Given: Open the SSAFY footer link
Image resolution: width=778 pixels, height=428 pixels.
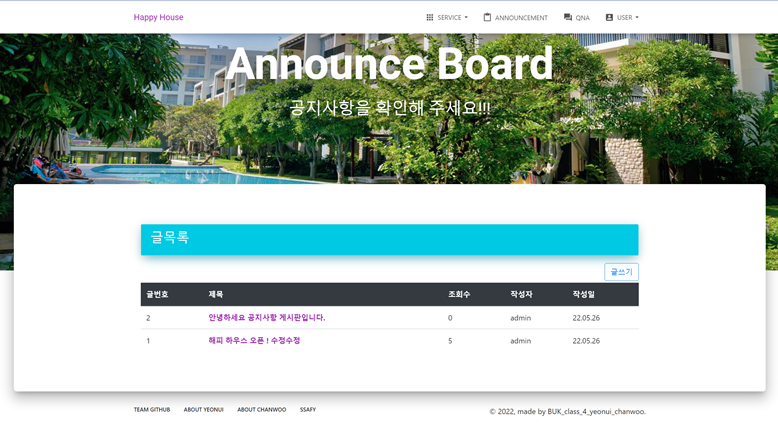Looking at the screenshot, I should tap(308, 410).
